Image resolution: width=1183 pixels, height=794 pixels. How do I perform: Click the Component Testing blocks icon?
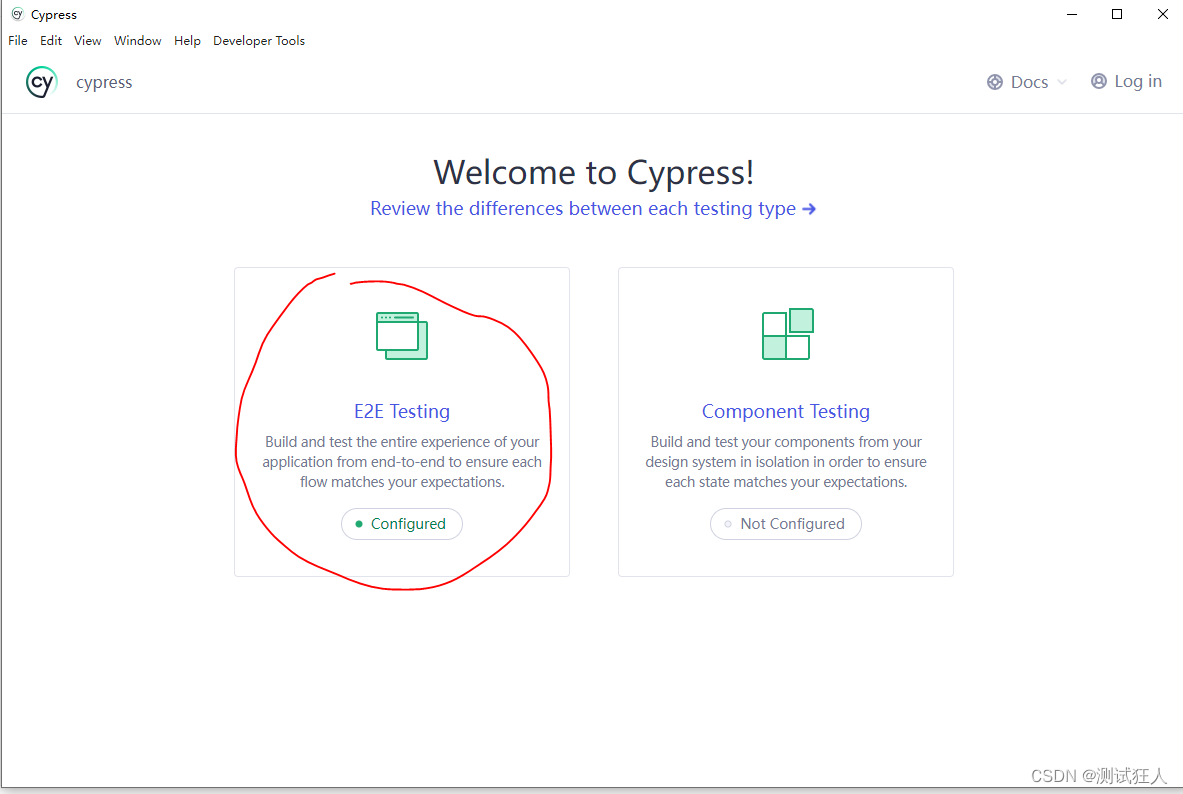pyautogui.click(x=788, y=334)
